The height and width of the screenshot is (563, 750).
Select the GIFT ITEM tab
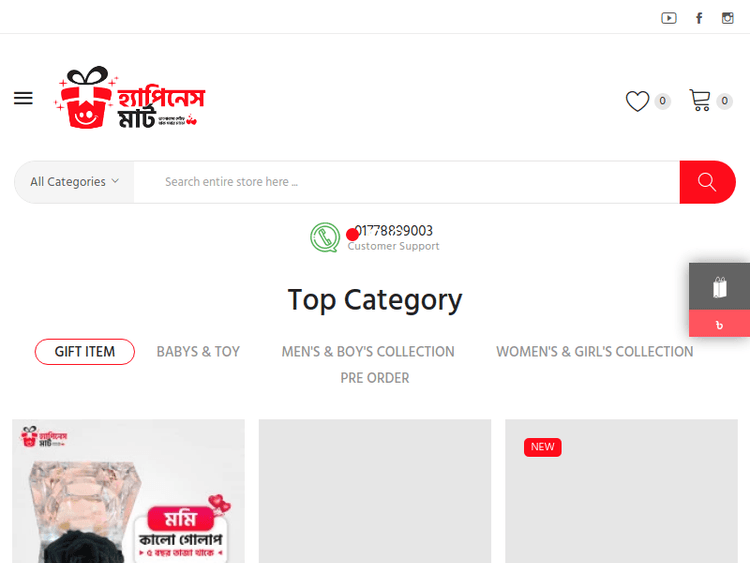pyautogui.click(x=85, y=352)
